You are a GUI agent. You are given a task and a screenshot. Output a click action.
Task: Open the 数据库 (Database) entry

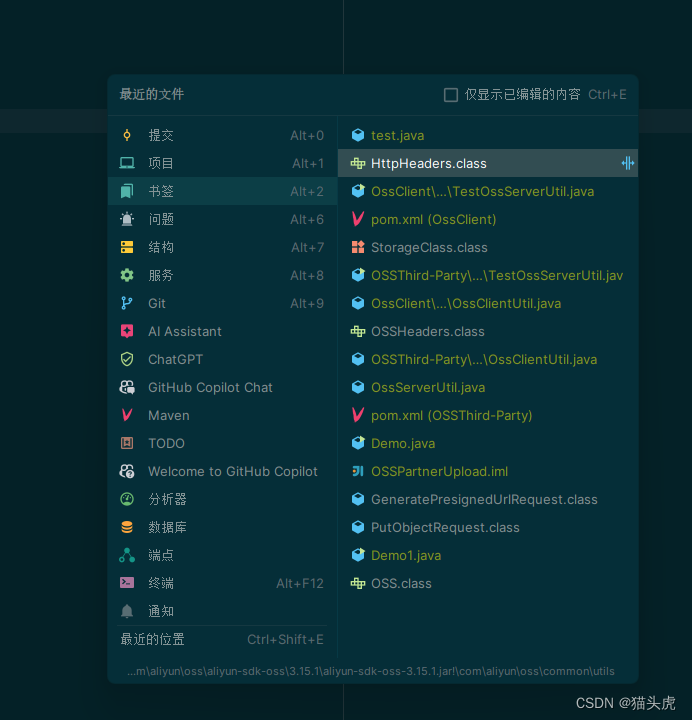click(x=222, y=528)
